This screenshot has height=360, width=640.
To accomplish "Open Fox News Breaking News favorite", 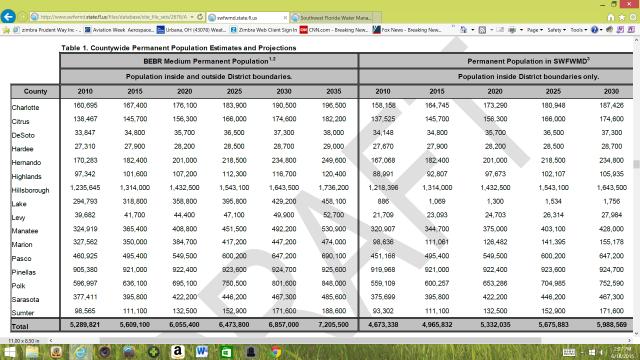I will pos(407,30).
